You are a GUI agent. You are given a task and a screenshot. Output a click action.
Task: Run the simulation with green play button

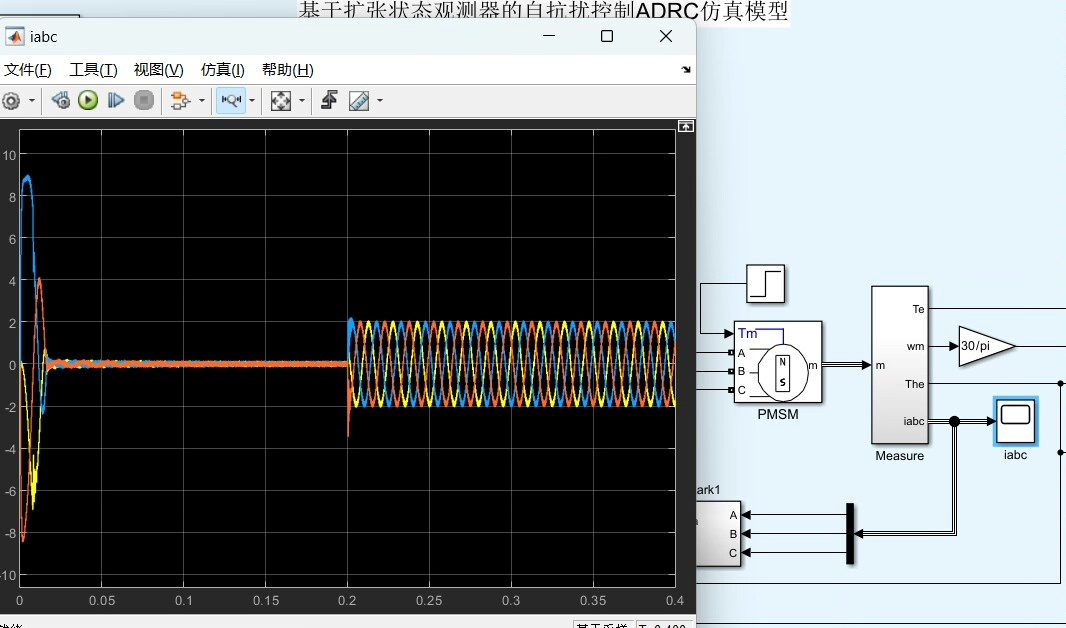coord(88,101)
